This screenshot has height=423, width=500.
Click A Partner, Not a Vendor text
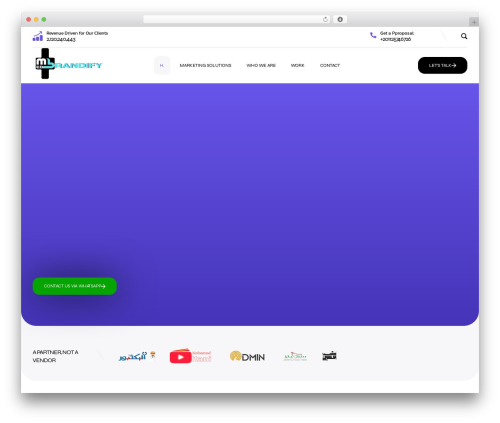coord(55,356)
